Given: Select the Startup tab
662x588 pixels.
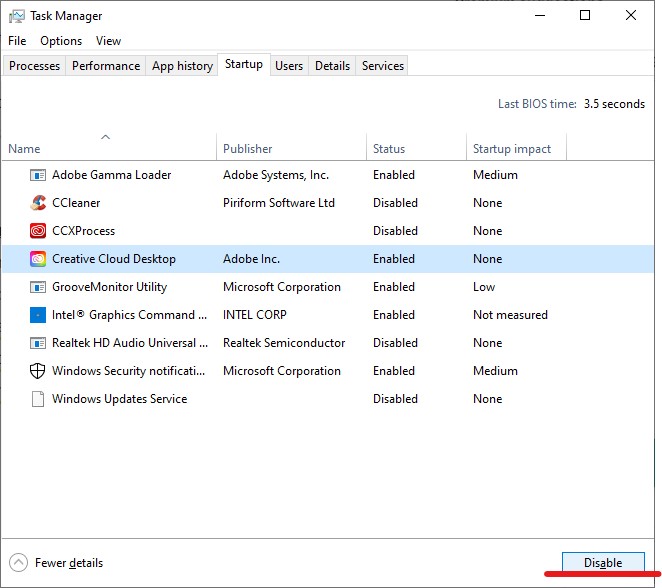Looking at the screenshot, I should (x=244, y=64).
